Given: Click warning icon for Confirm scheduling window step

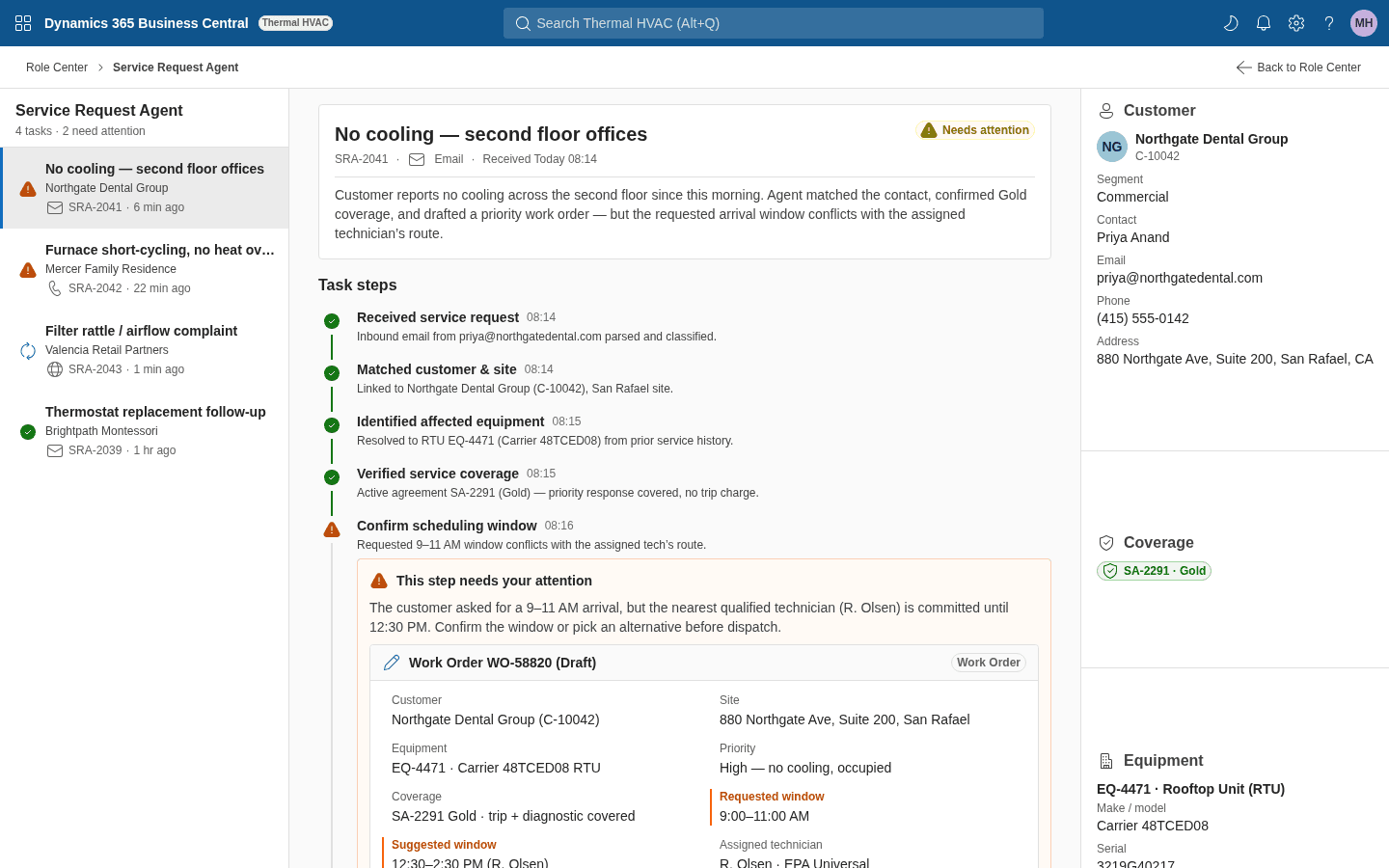Looking at the screenshot, I should click(332, 529).
